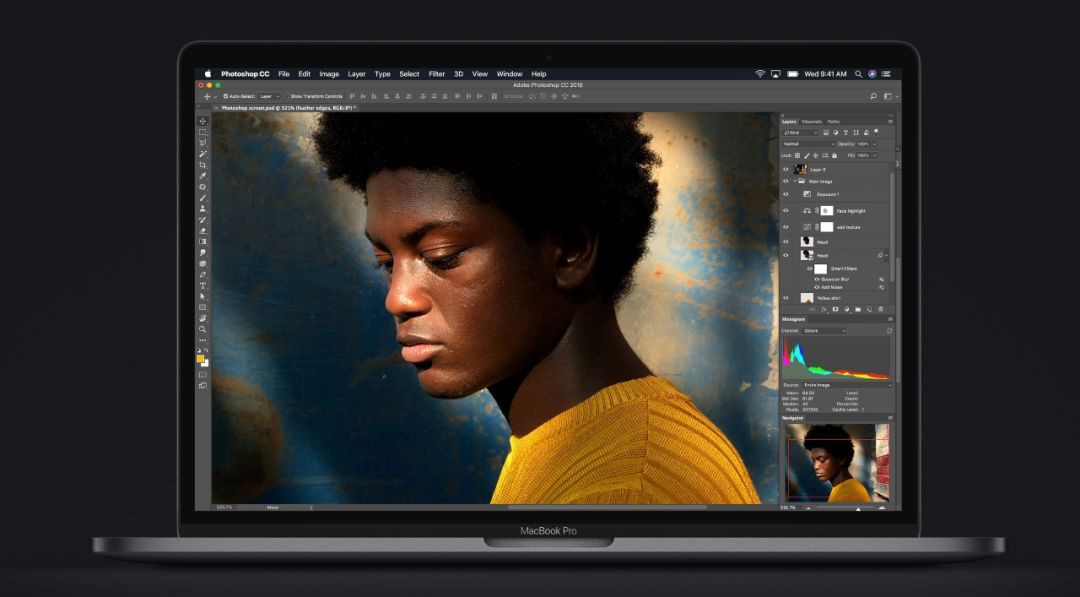Select the Pen tool
This screenshot has width=1080, height=597.
(202, 275)
